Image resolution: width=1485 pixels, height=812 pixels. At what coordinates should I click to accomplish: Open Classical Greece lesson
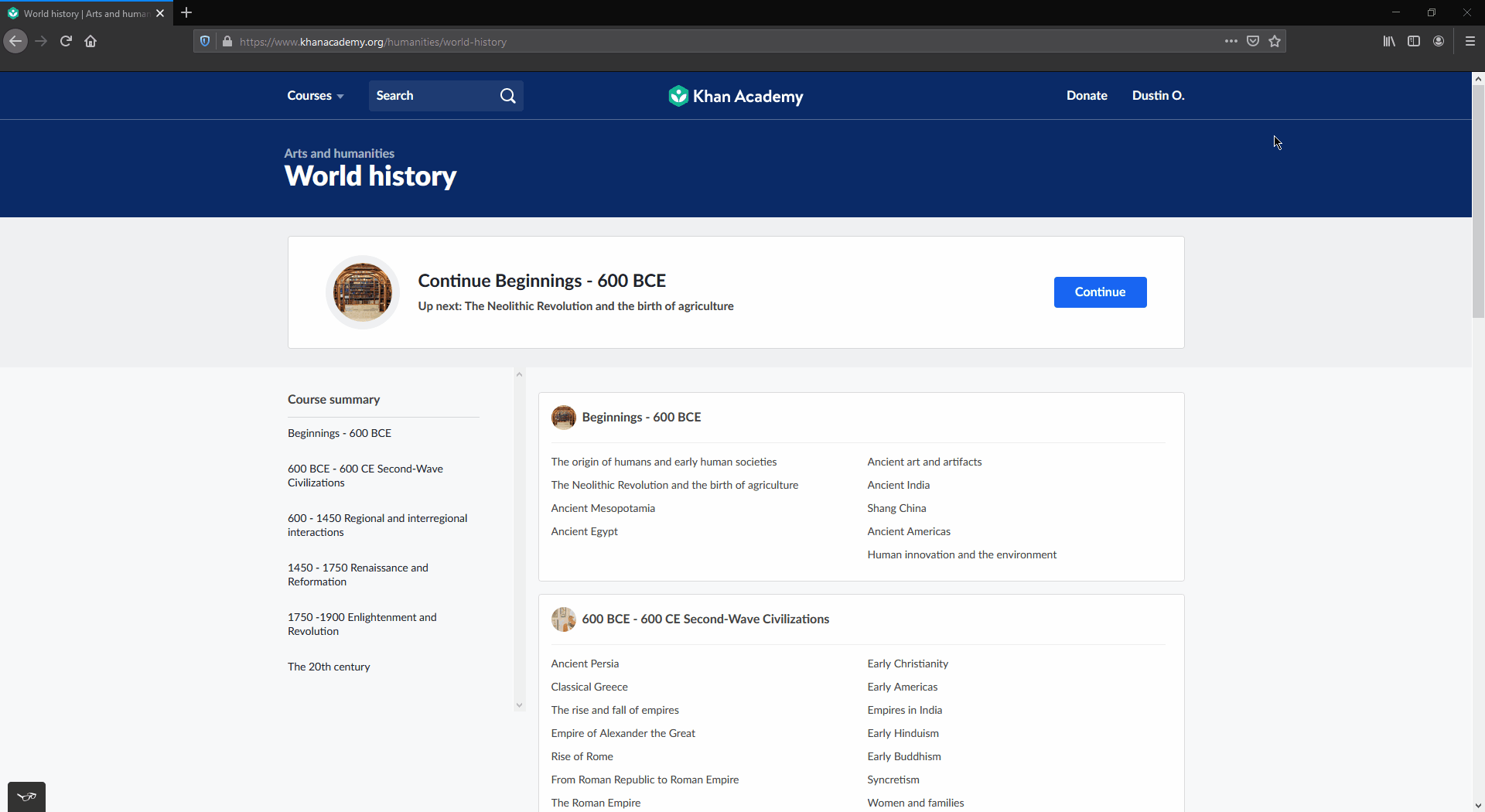pos(589,687)
